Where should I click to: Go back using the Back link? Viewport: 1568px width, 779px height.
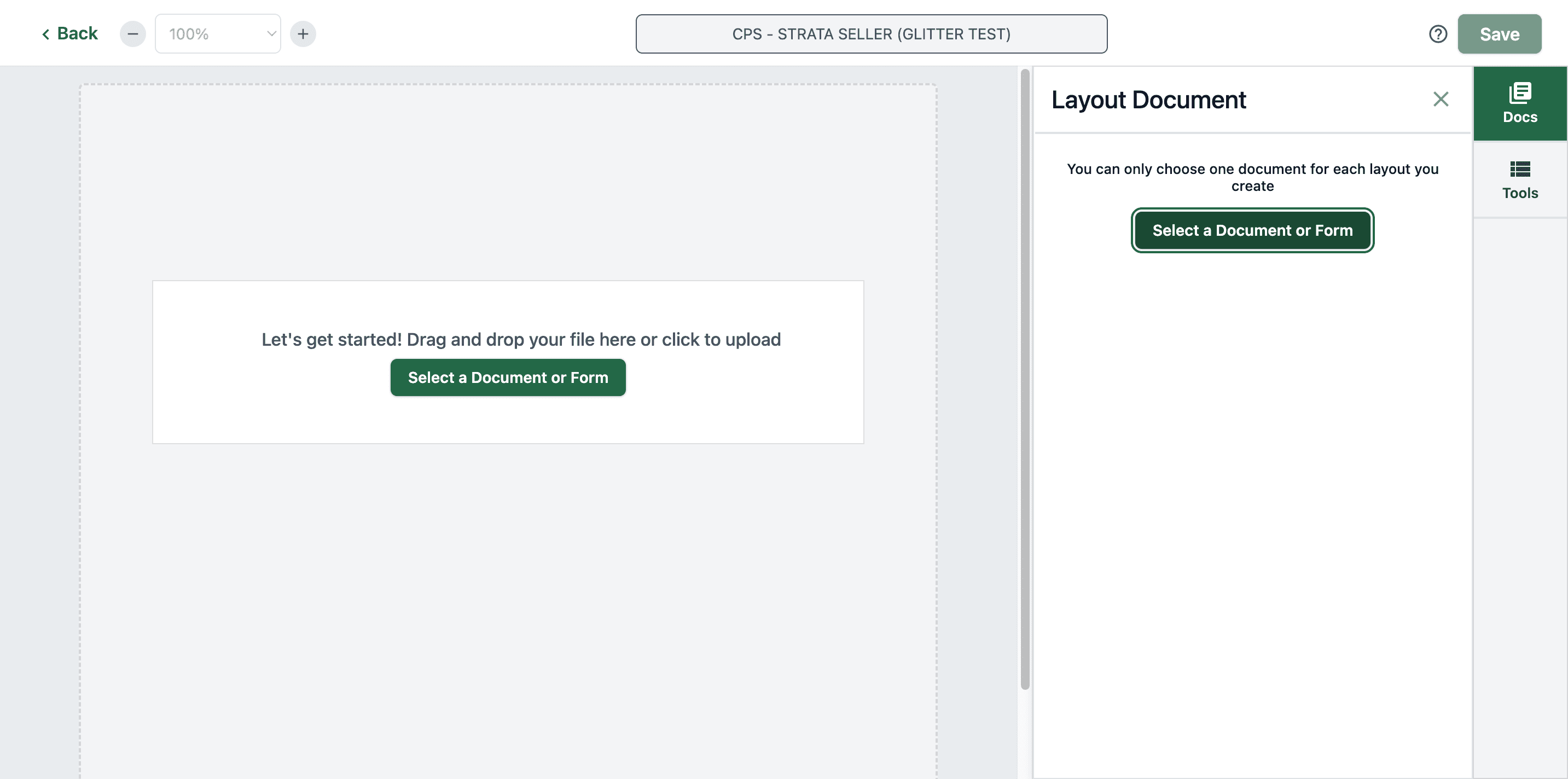tap(69, 33)
